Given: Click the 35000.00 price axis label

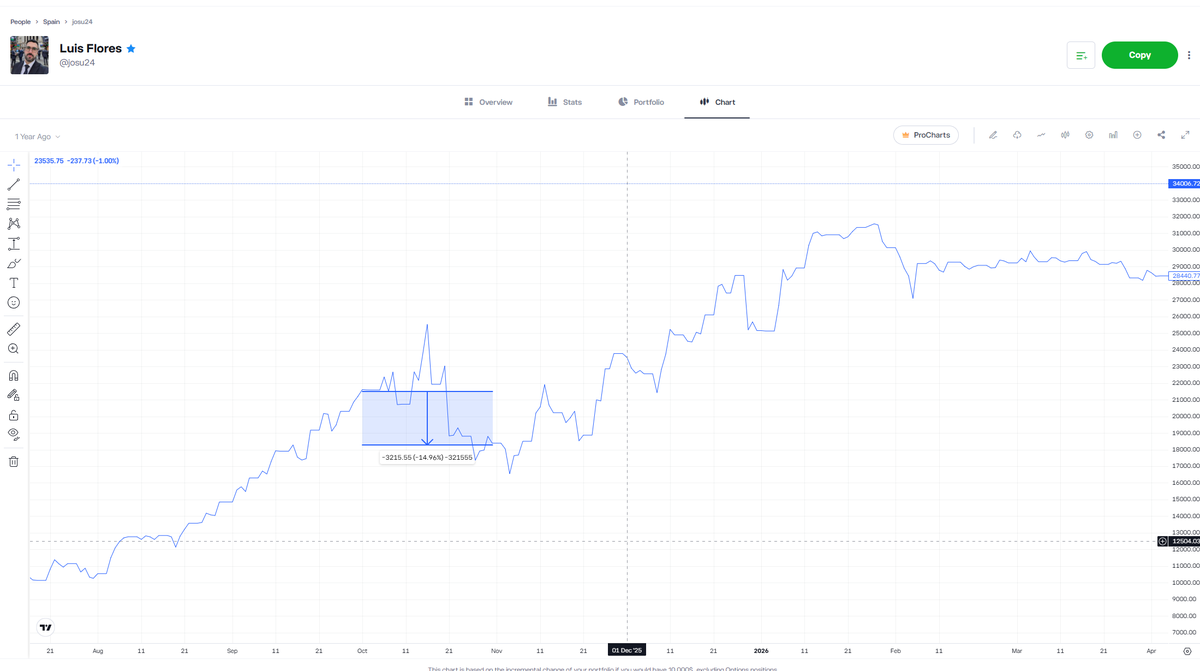Looking at the screenshot, I should [1185, 167].
